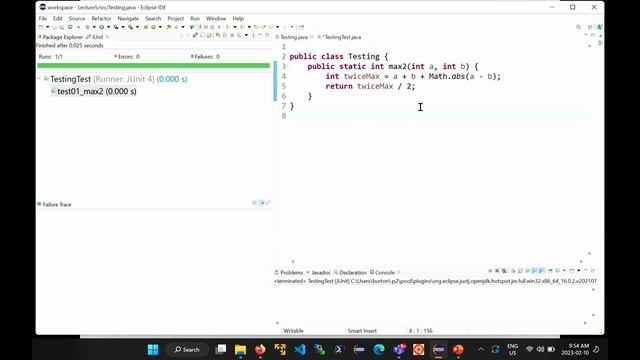Switch to the Declaration tab
Image resolution: width=640 pixels, height=360 pixels.
(350, 272)
